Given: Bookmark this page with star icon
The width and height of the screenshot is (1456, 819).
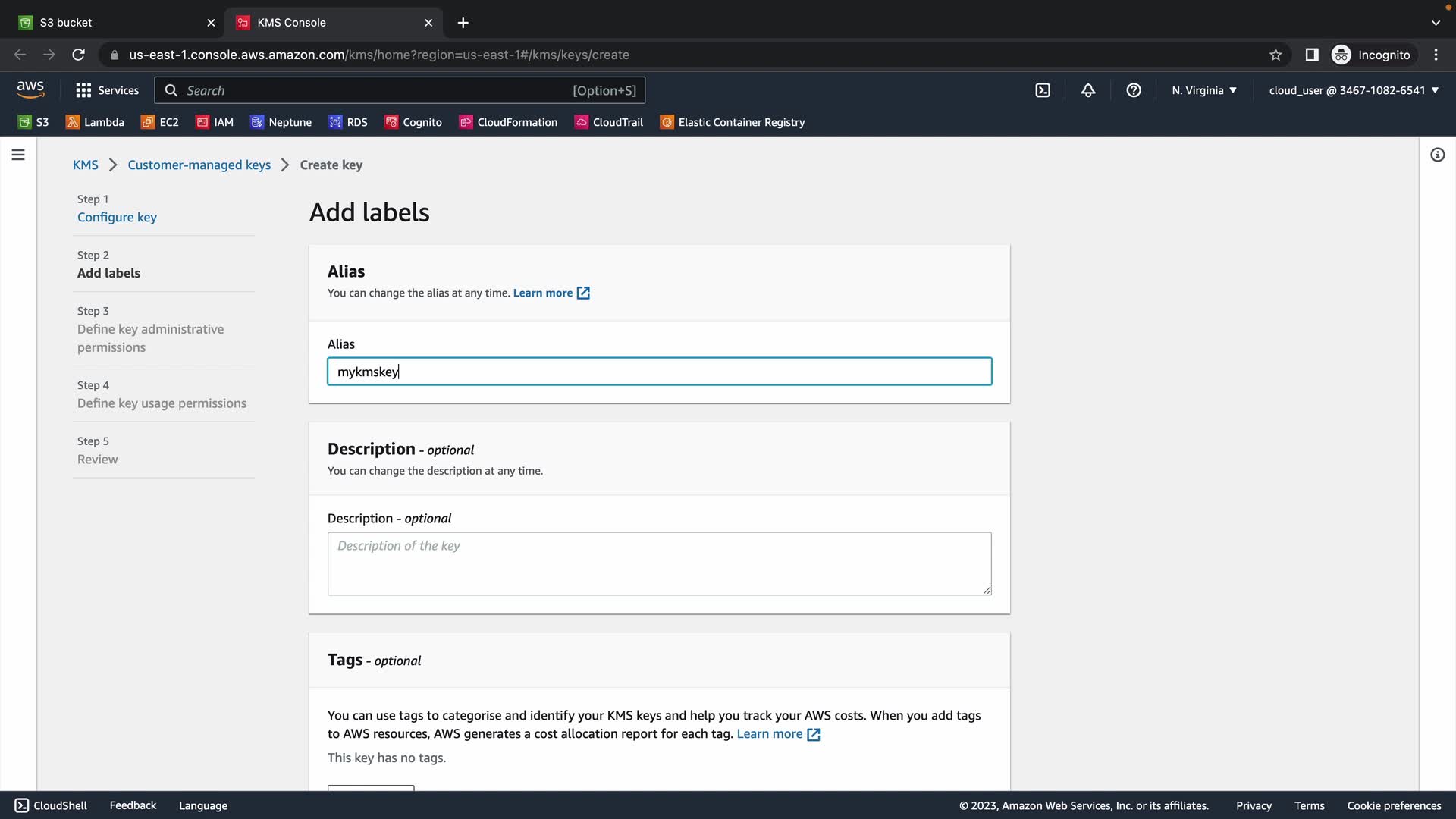Looking at the screenshot, I should 1276,55.
